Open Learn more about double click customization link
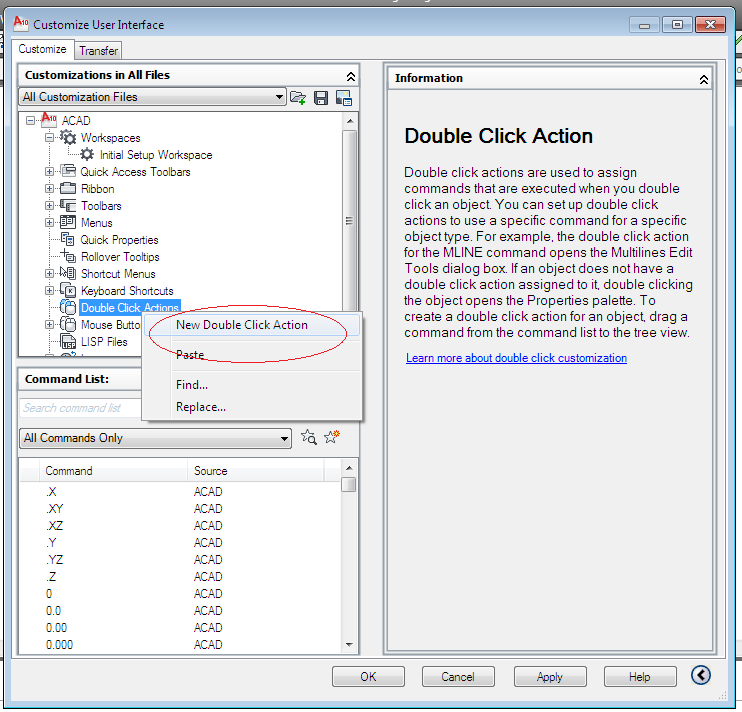 tap(516, 358)
